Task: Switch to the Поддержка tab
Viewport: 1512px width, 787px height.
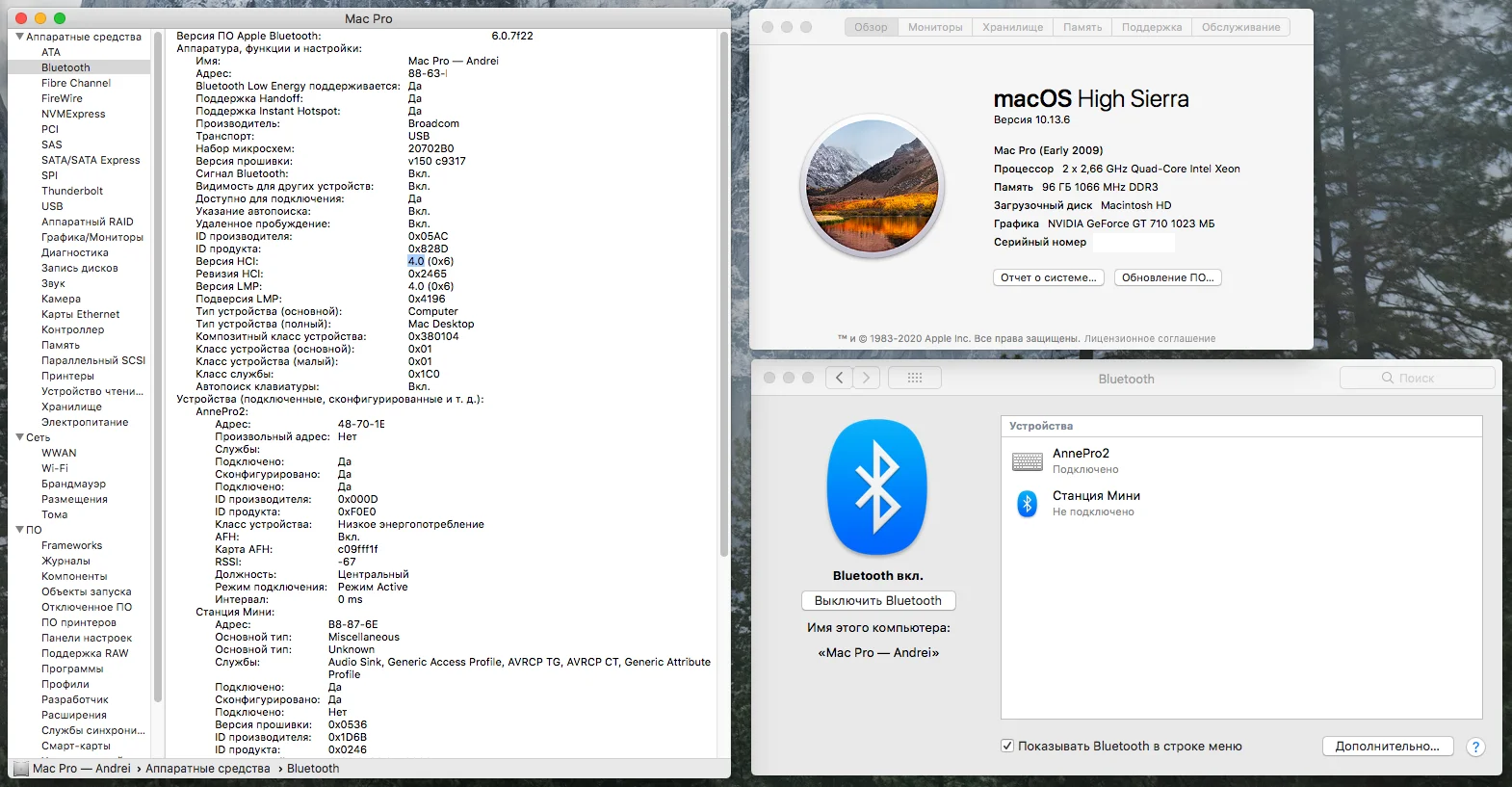Action: [1152, 27]
